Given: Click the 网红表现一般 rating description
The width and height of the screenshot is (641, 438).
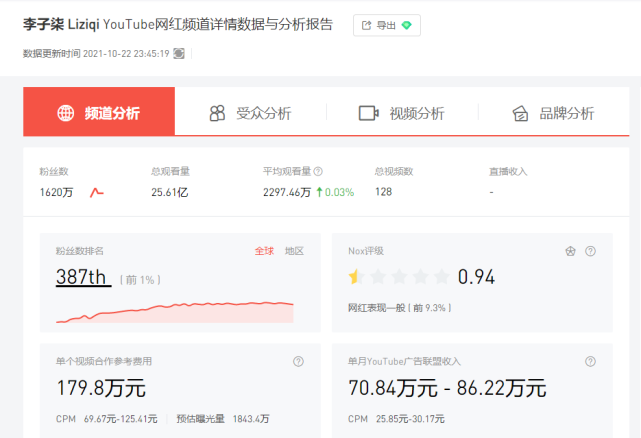Looking at the screenshot, I should click(399, 308).
